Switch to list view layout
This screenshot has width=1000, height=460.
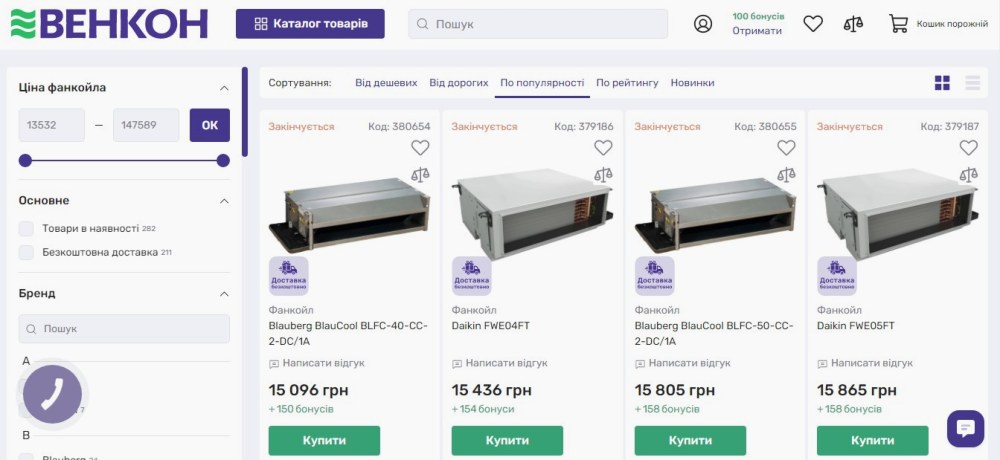point(972,83)
